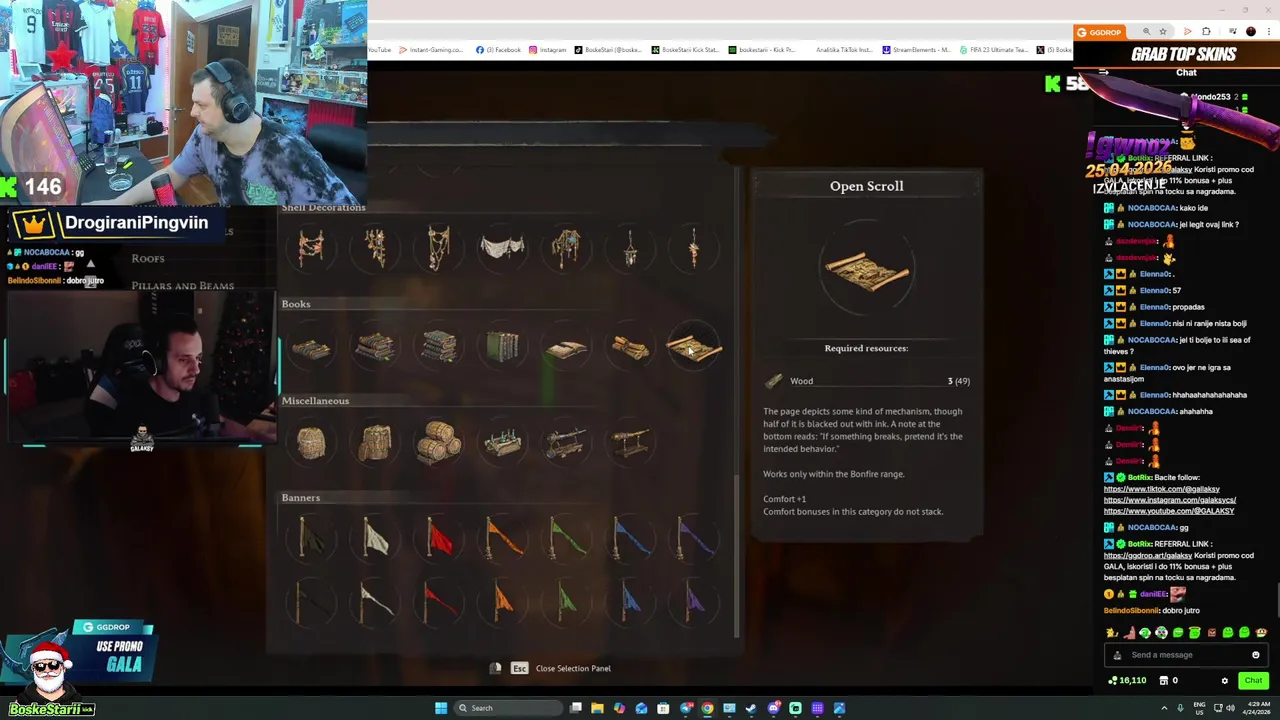Pick the bottle rack item in Miscellaneous
Screen dimensions: 1280x720
click(x=503, y=442)
